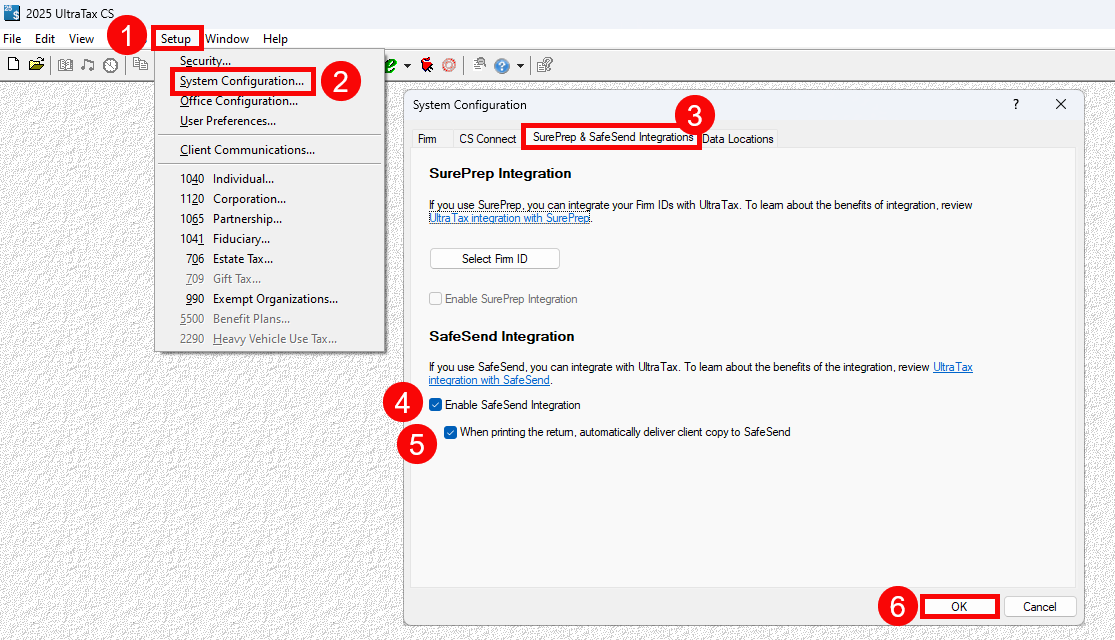Click the form help icon at toolbar end
1115x640 pixels.
[x=544, y=65]
